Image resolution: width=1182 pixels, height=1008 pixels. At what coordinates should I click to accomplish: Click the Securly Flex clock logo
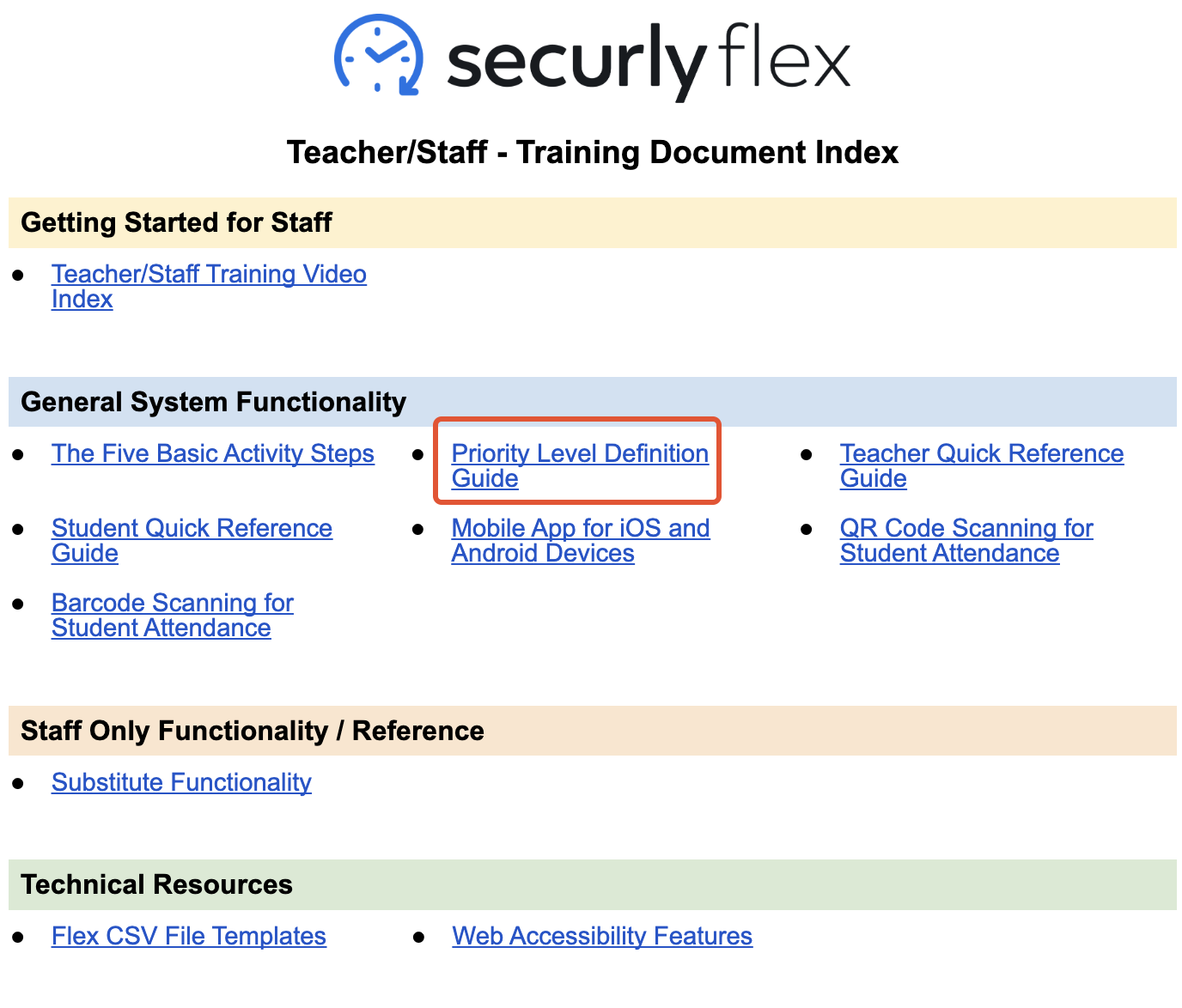pos(378,54)
